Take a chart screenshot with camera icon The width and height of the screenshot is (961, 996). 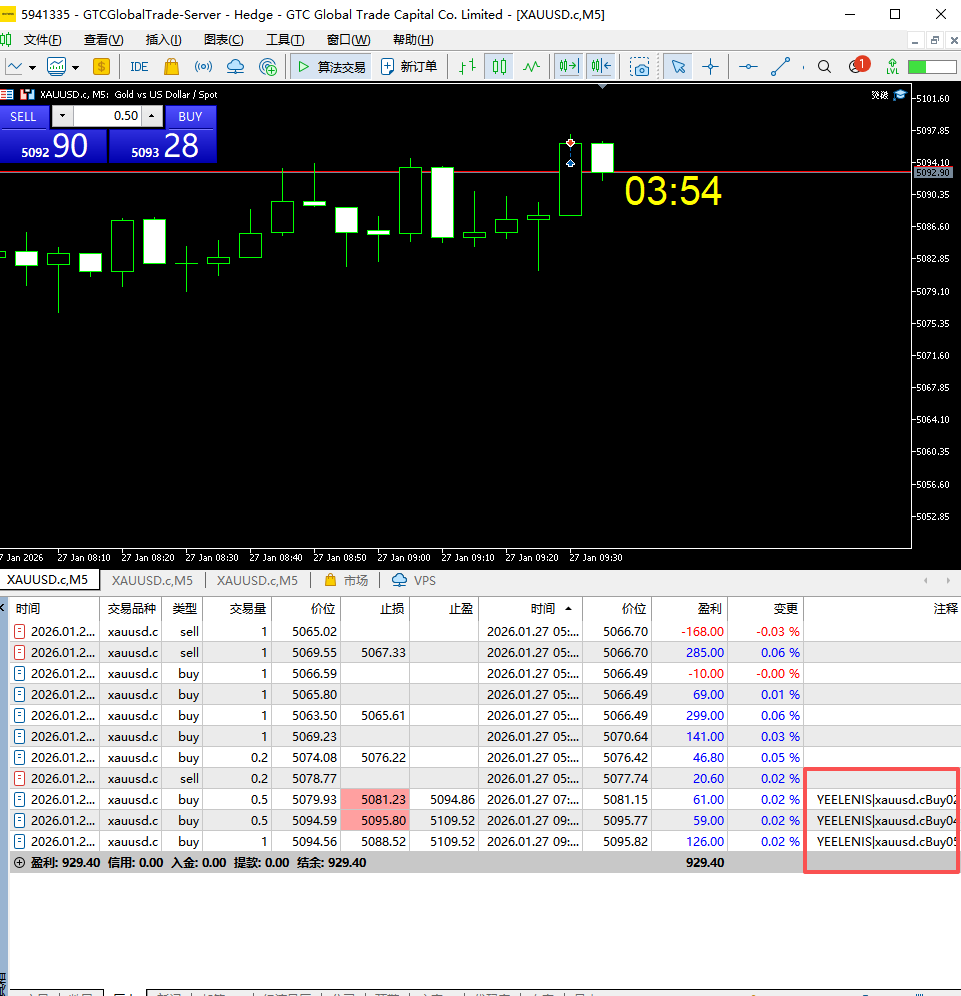point(640,67)
